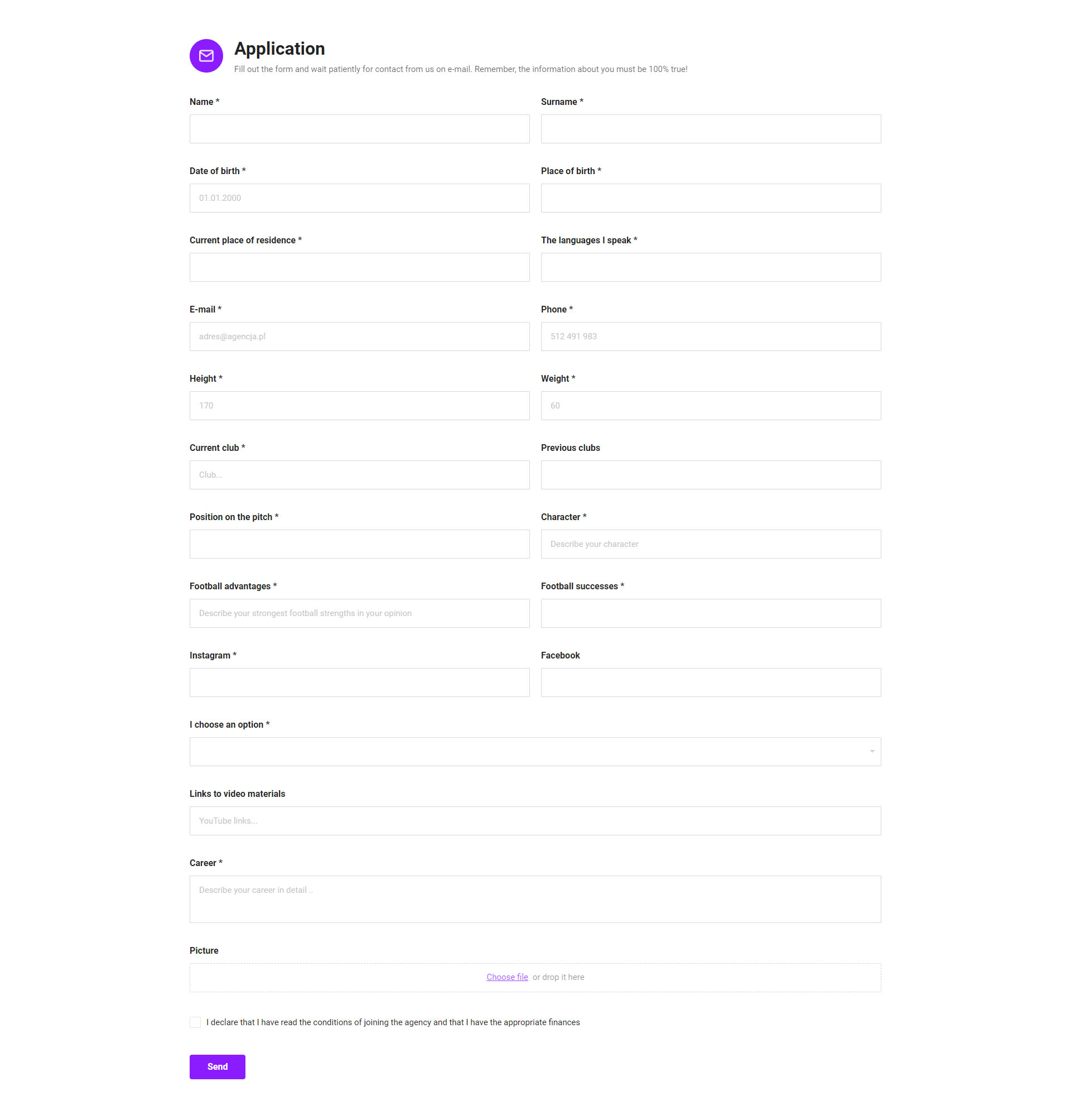Image resolution: width=1071 pixels, height=1120 pixels.
Task: Focus the Football advantages field
Action: tap(360, 613)
